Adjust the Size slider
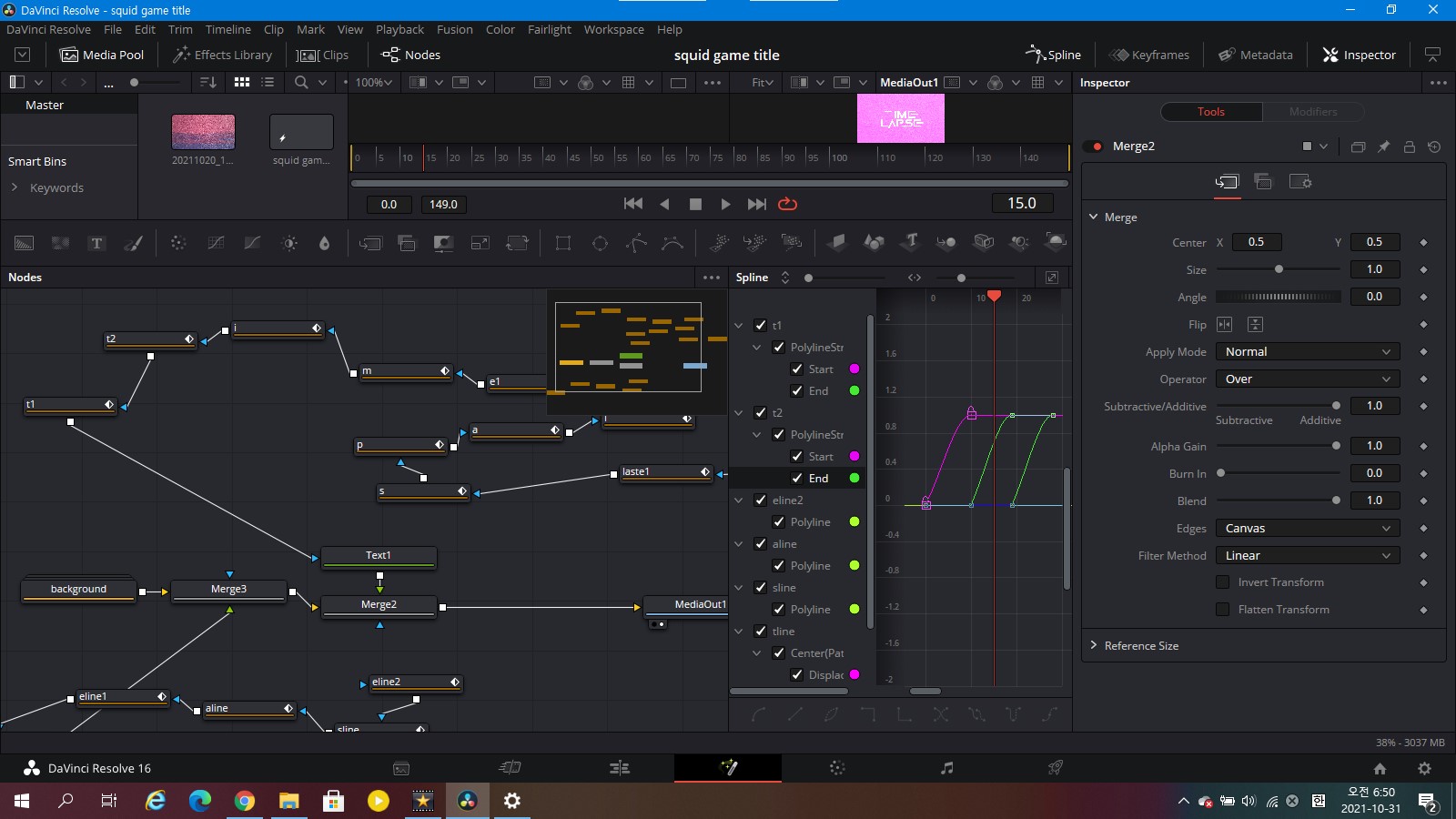 coord(1279,269)
